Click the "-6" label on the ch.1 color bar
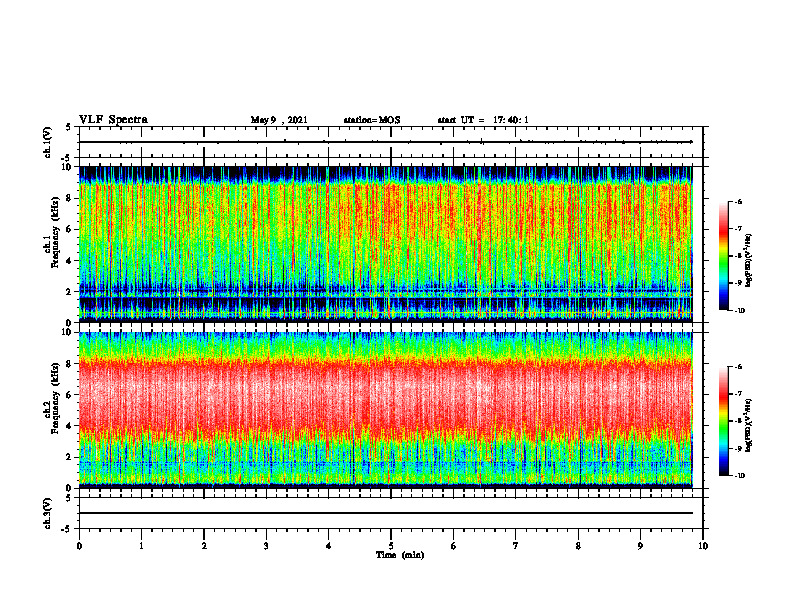 coord(738,201)
